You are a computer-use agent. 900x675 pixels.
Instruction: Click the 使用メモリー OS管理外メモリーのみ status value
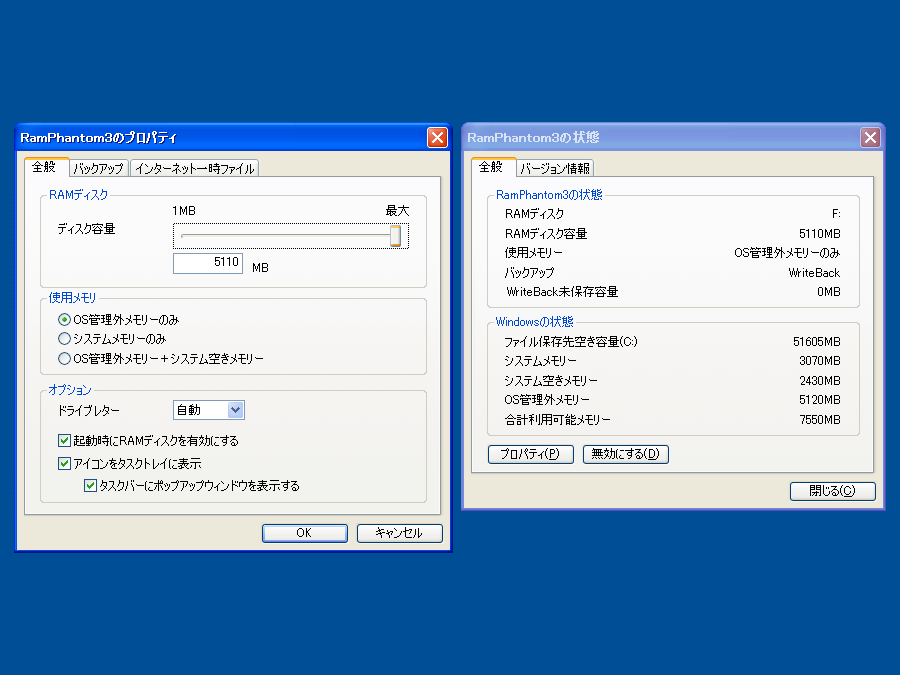787,253
